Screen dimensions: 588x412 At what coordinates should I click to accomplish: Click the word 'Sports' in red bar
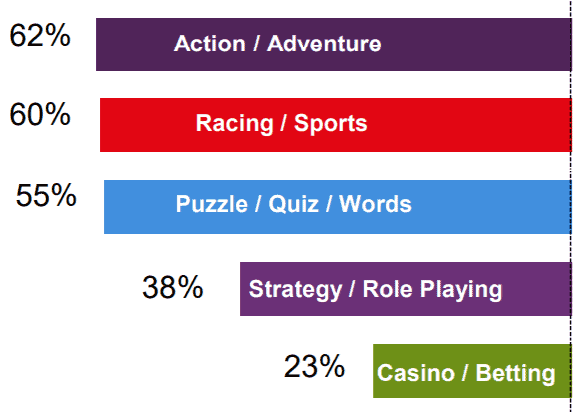(330, 123)
